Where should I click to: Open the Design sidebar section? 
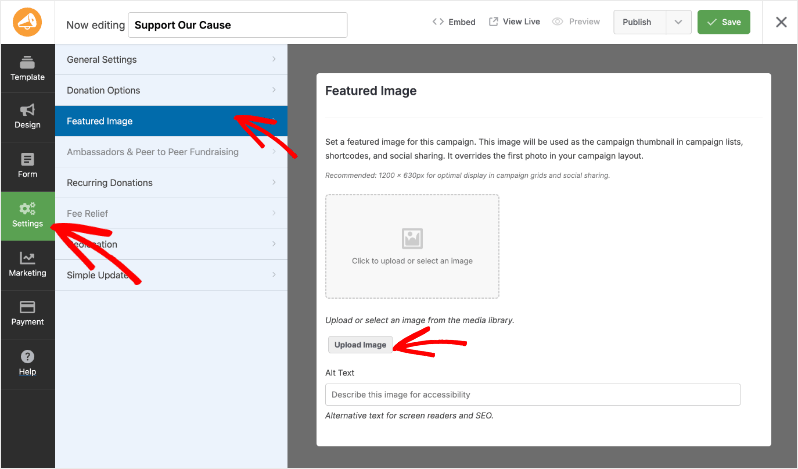click(27, 117)
